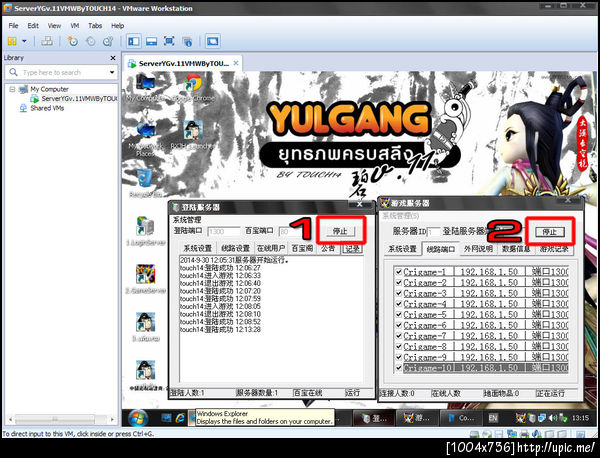
Task: Open the VM menu
Action: pos(75,26)
